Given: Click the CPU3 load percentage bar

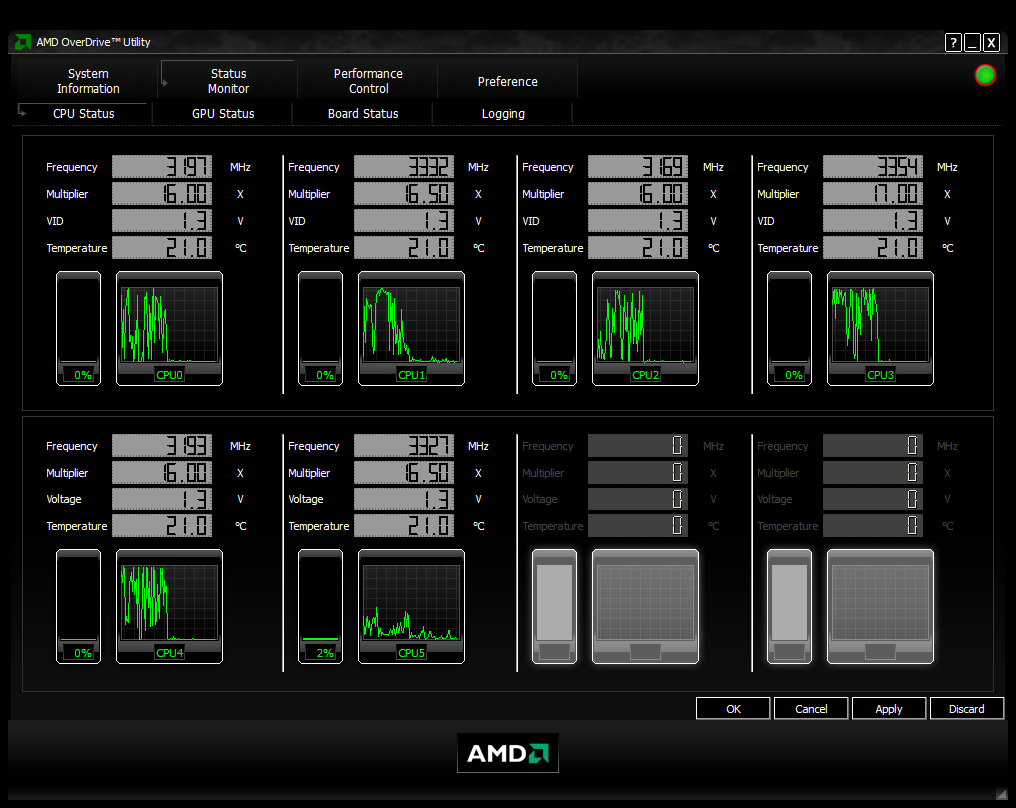Looking at the screenshot, I should (x=789, y=329).
